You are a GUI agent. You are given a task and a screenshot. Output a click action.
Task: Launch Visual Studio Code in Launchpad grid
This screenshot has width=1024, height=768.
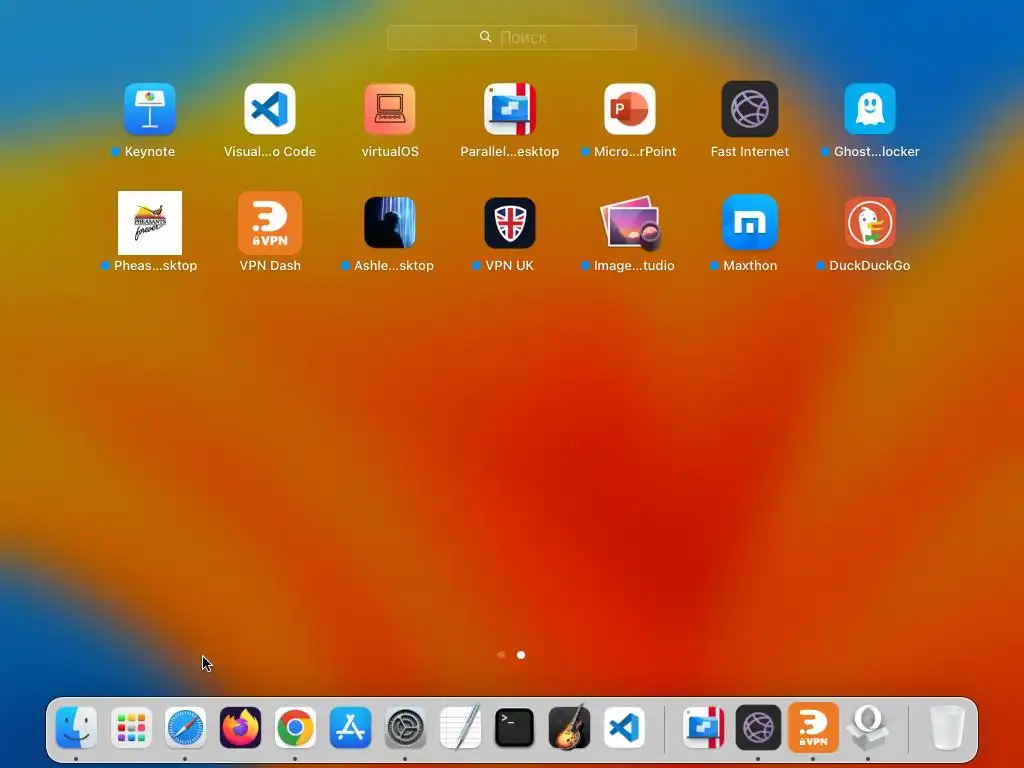[x=270, y=108]
